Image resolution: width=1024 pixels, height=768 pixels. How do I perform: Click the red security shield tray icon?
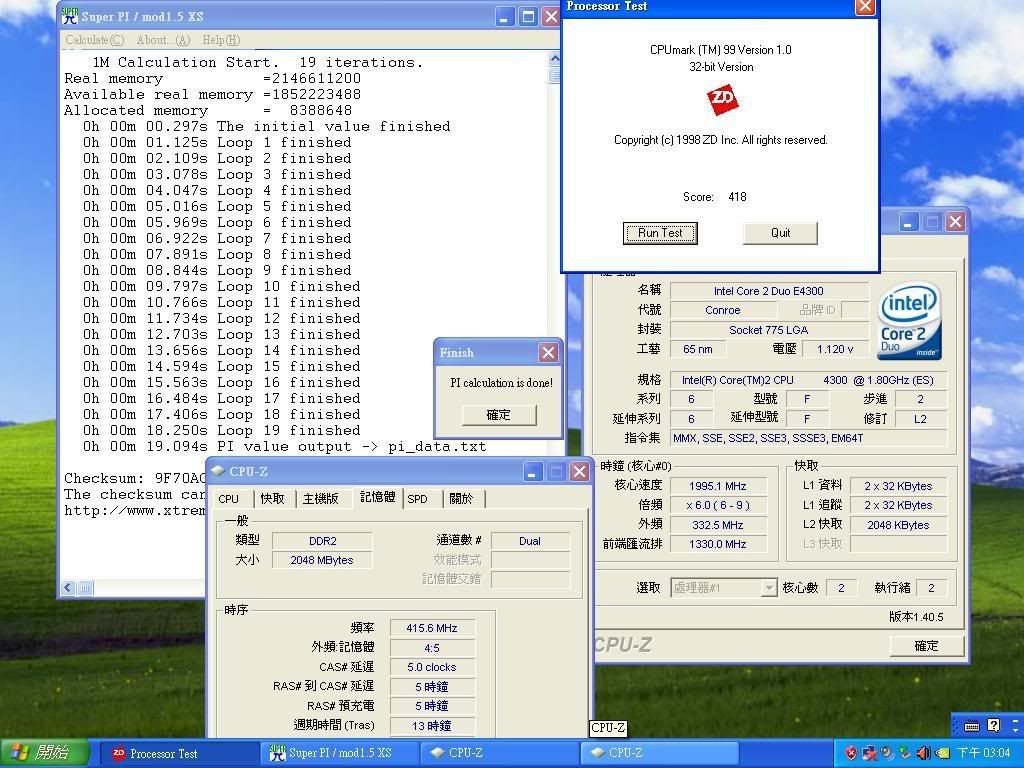851,753
